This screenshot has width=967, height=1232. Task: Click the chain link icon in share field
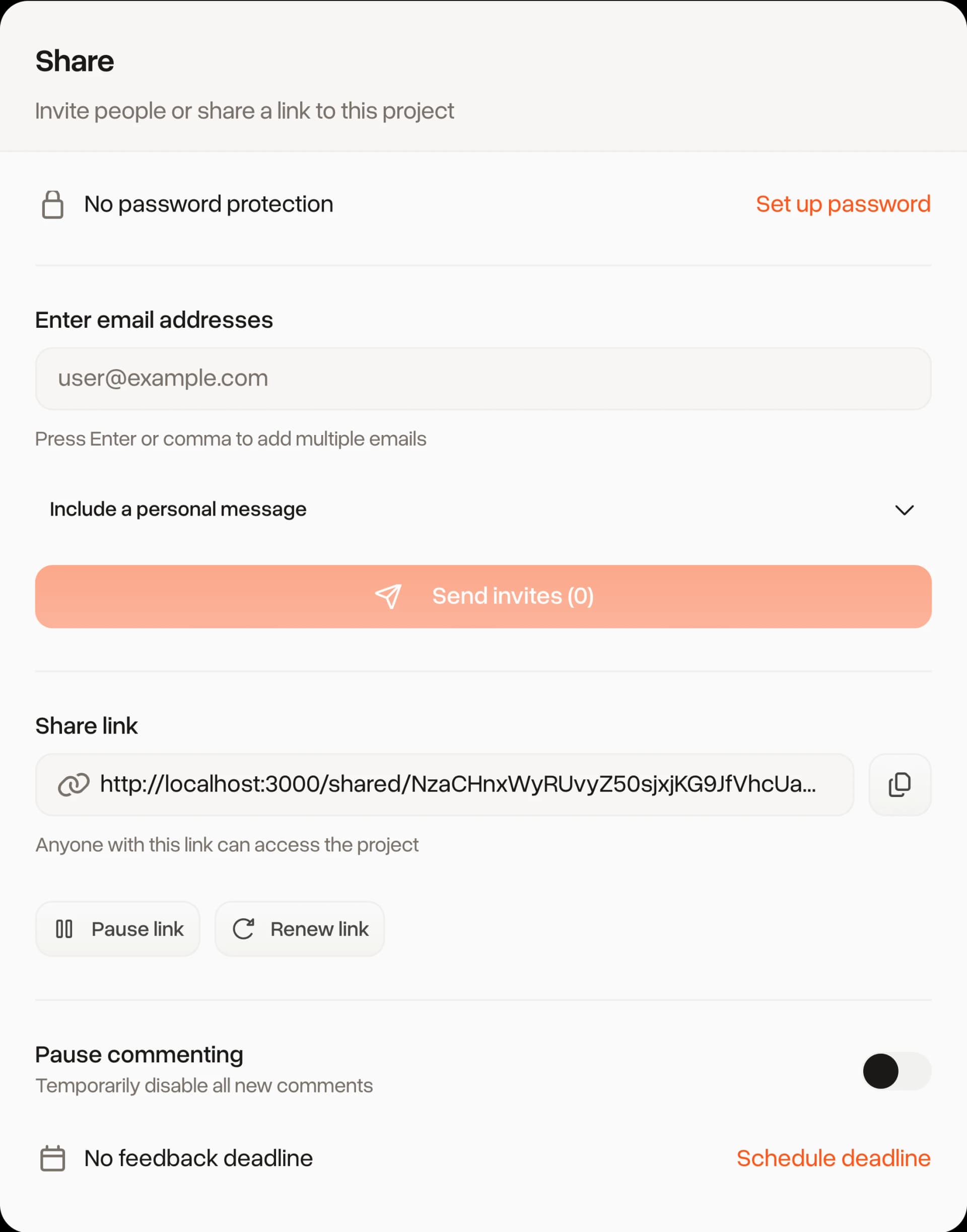pos(74,784)
